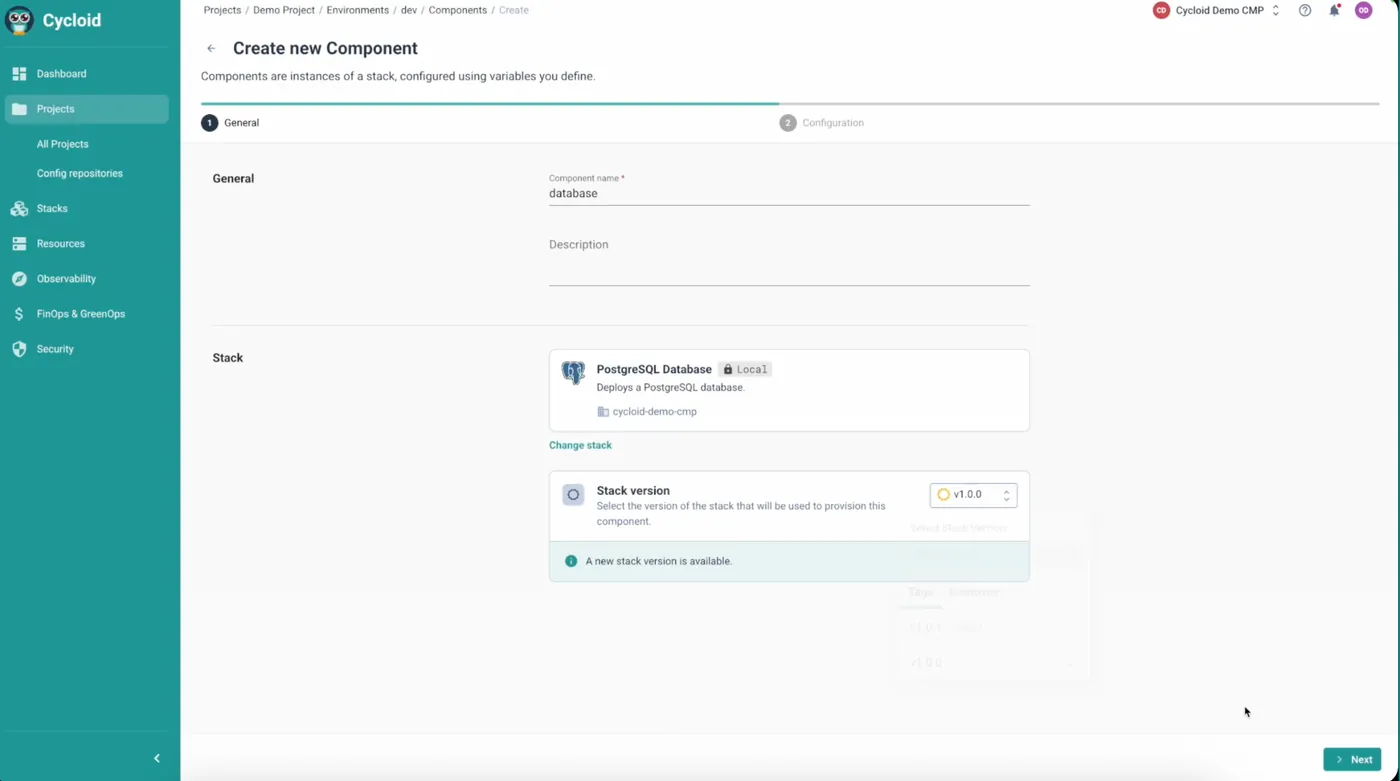Click the Security shield icon
This screenshot has width=1400, height=781.
tap(19, 349)
